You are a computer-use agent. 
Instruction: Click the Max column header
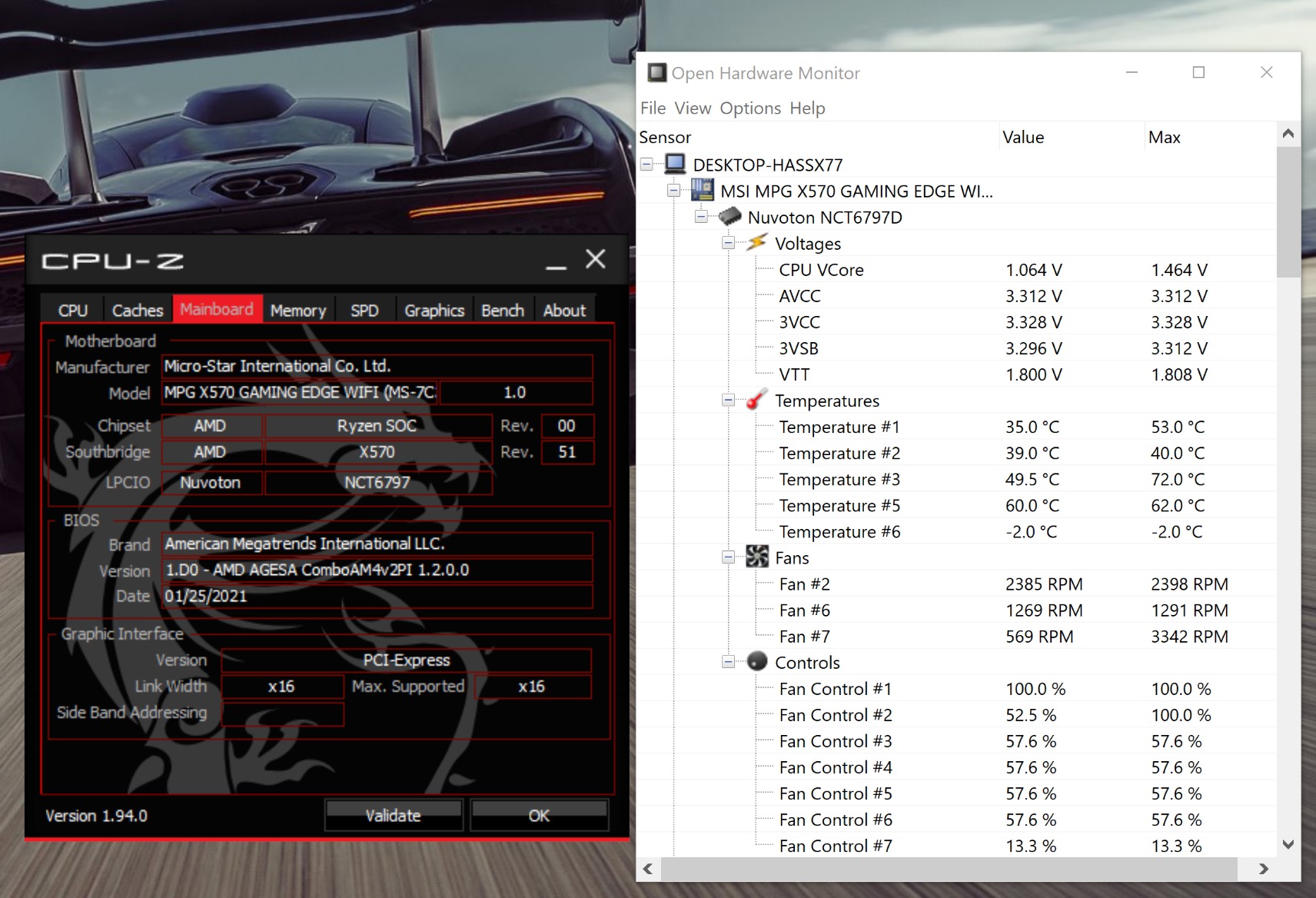tap(1210, 137)
